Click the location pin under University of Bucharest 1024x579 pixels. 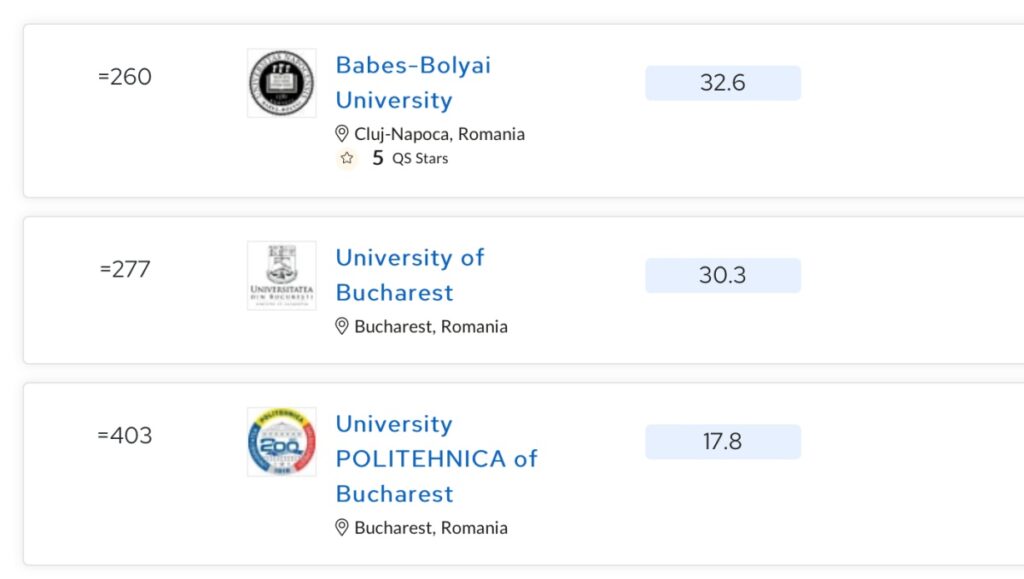342,326
